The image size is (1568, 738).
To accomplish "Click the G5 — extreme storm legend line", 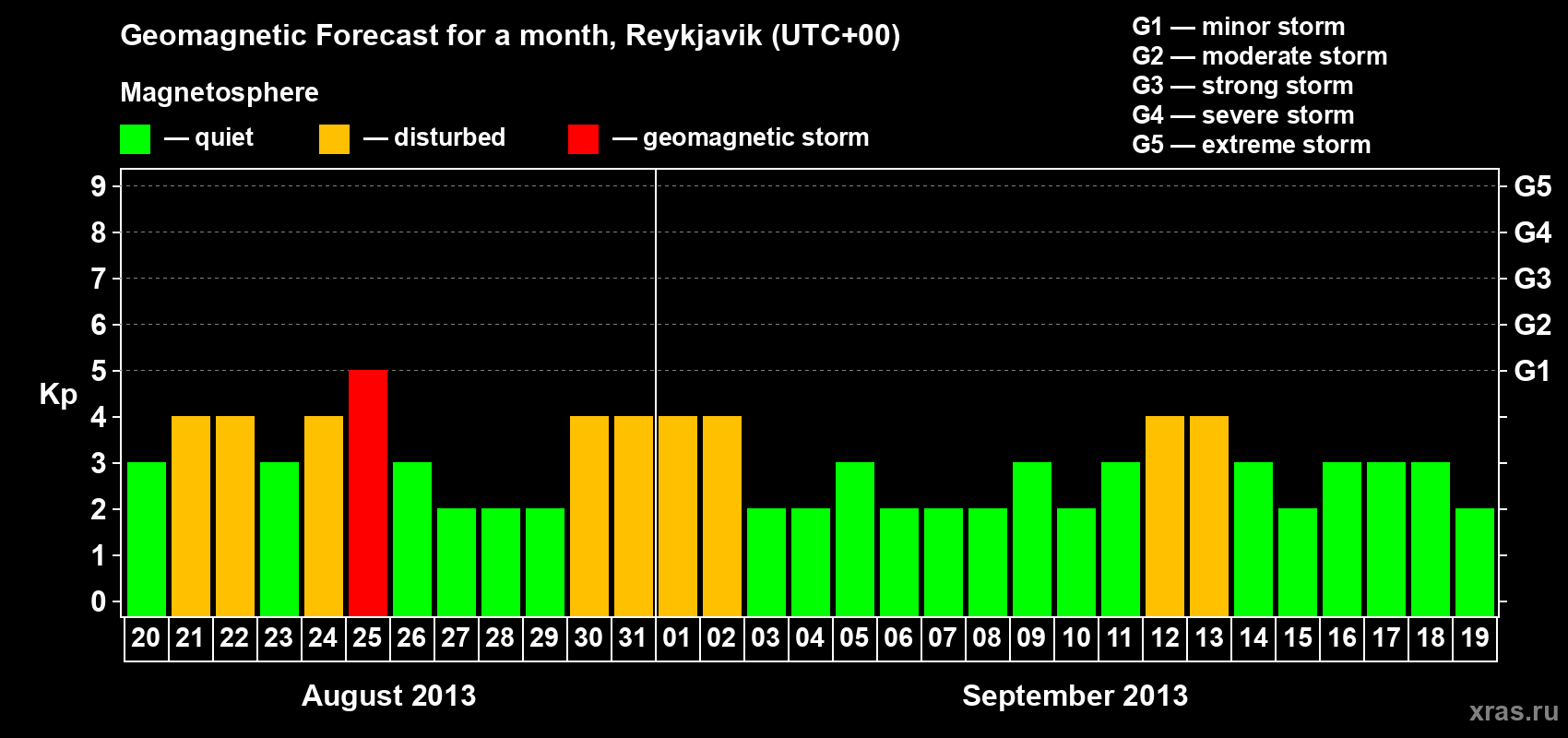I will [1252, 145].
